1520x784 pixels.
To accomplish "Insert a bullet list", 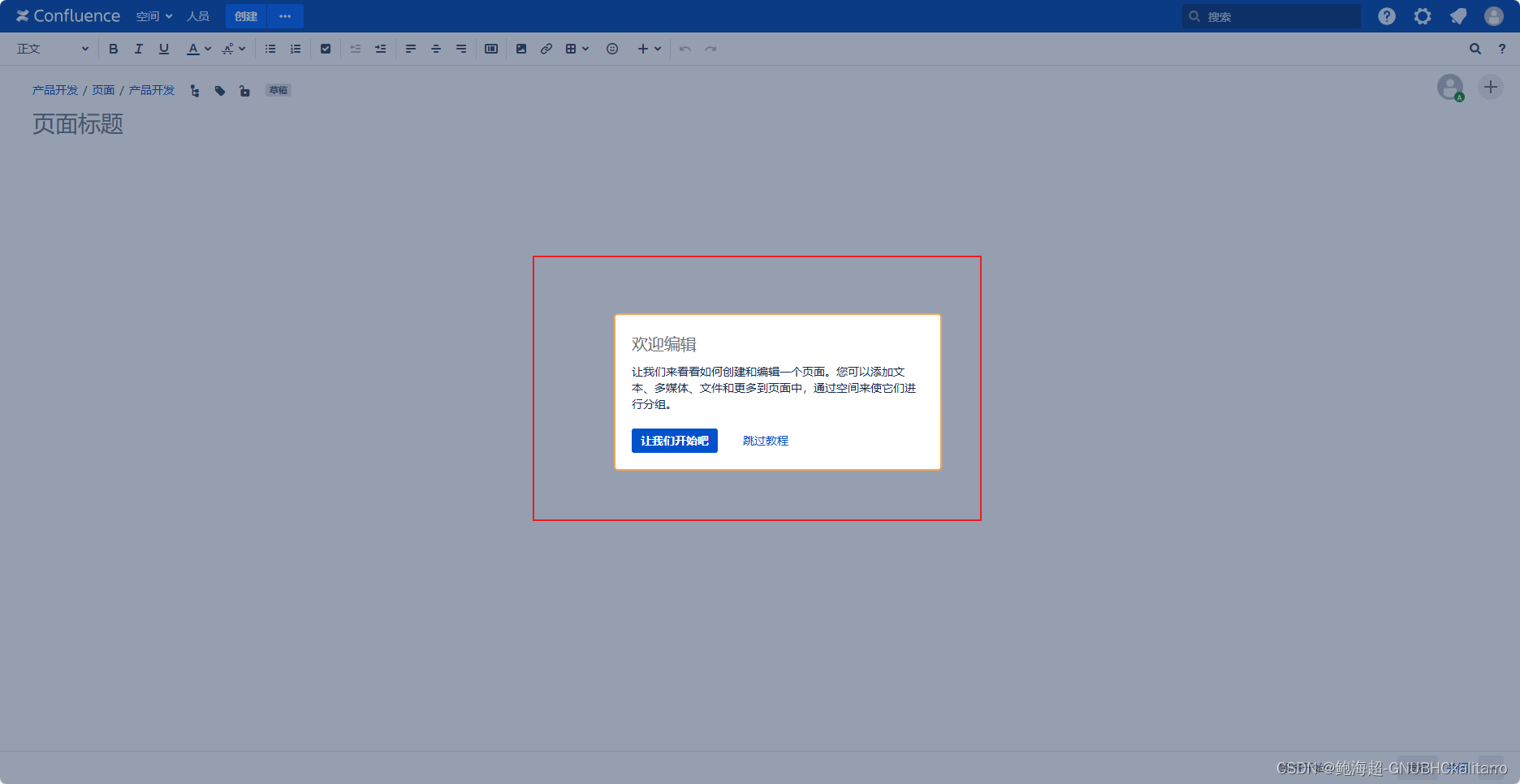I will 270,49.
